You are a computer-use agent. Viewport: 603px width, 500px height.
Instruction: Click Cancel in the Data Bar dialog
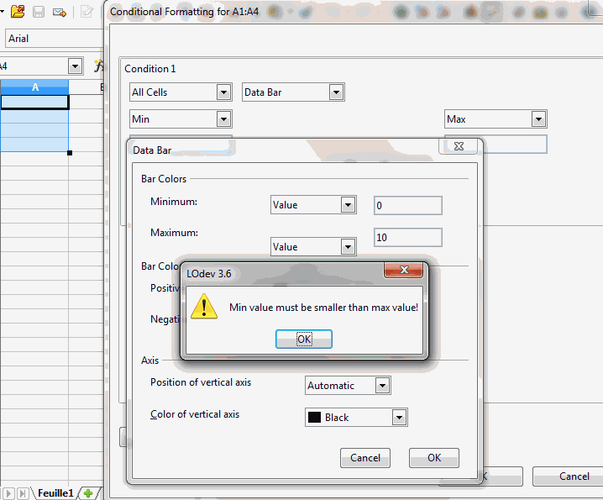click(365, 458)
